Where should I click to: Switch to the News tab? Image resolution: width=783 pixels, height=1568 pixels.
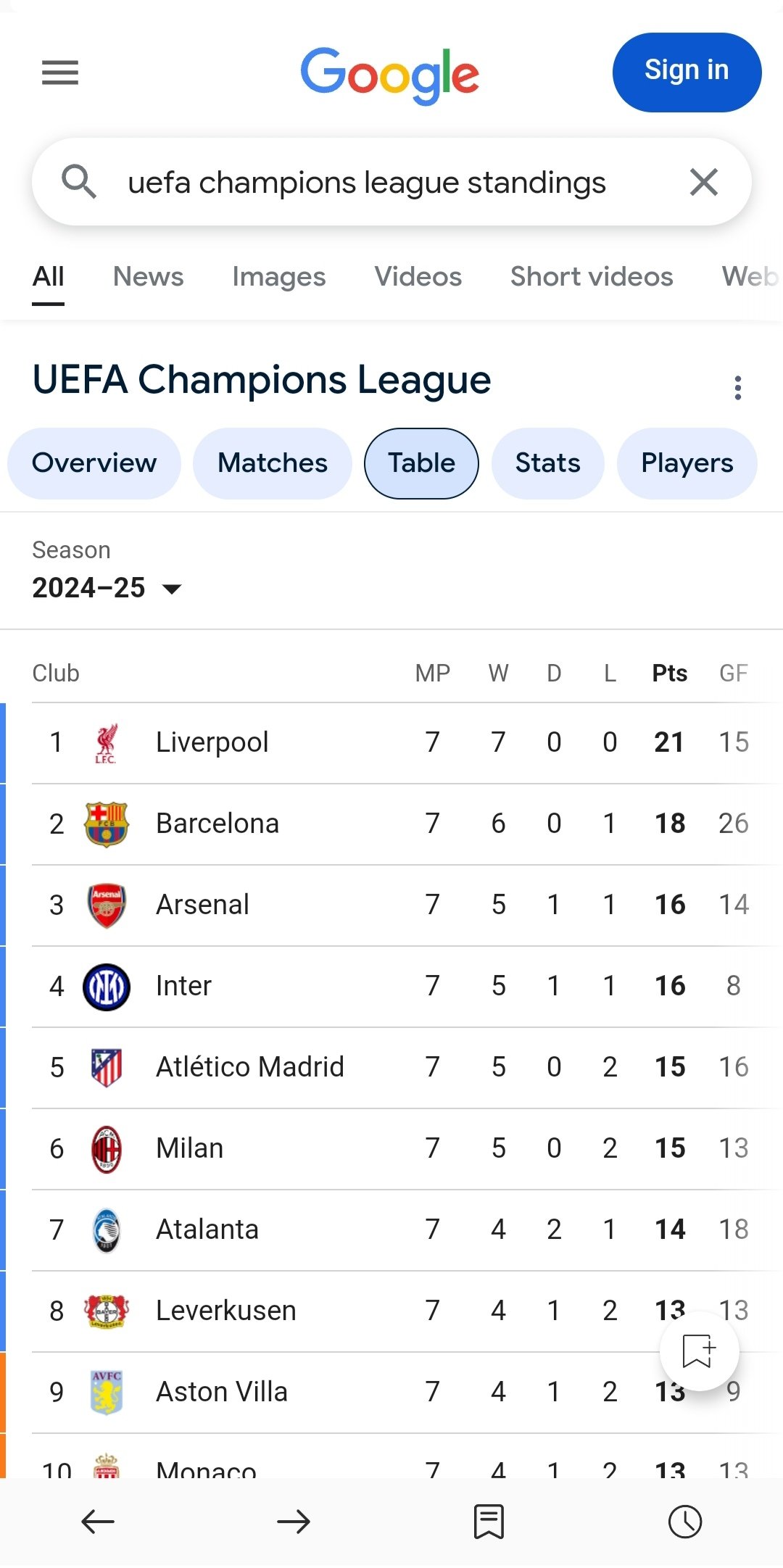point(148,277)
